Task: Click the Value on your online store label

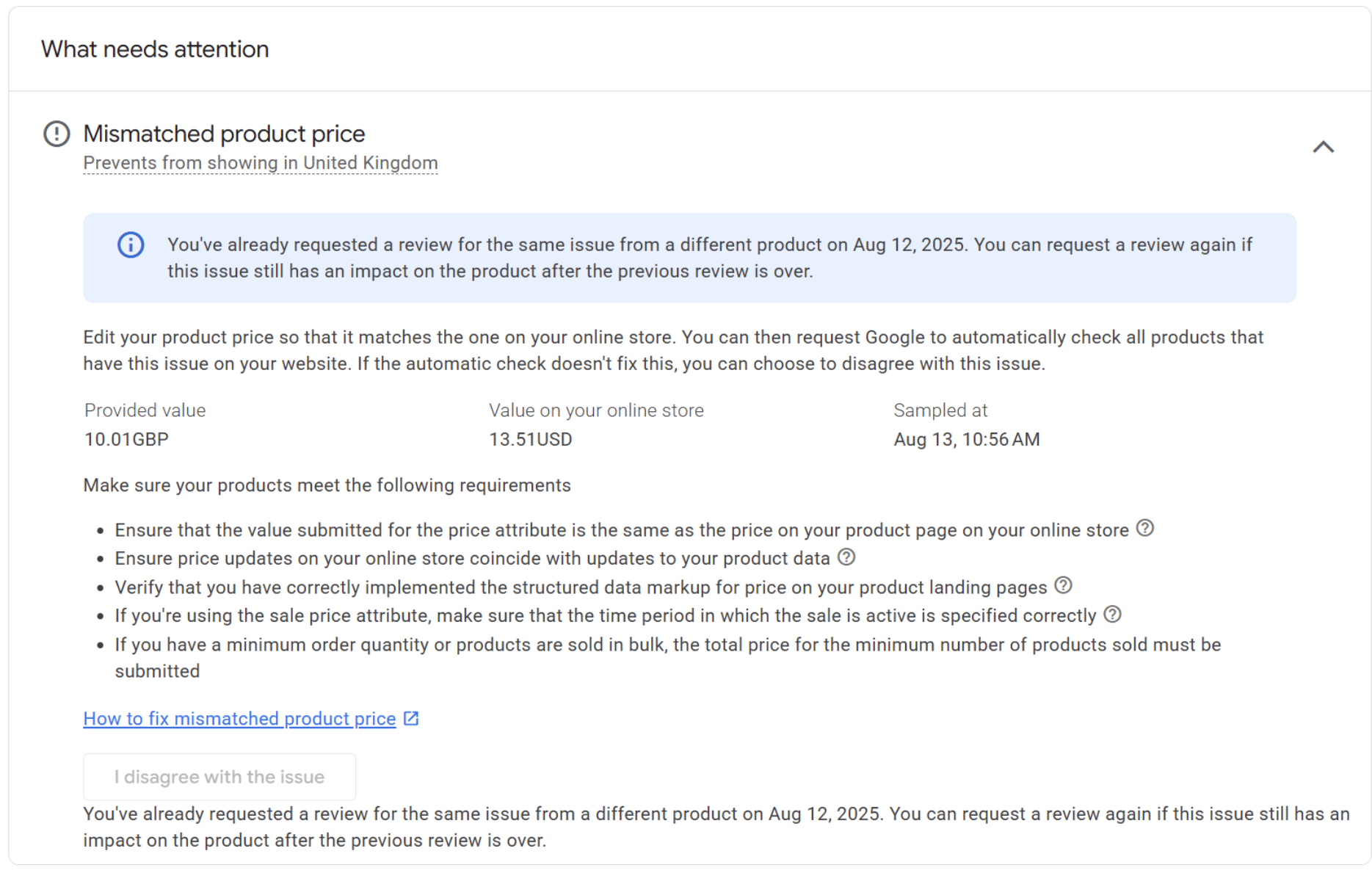Action: pyautogui.click(x=596, y=410)
